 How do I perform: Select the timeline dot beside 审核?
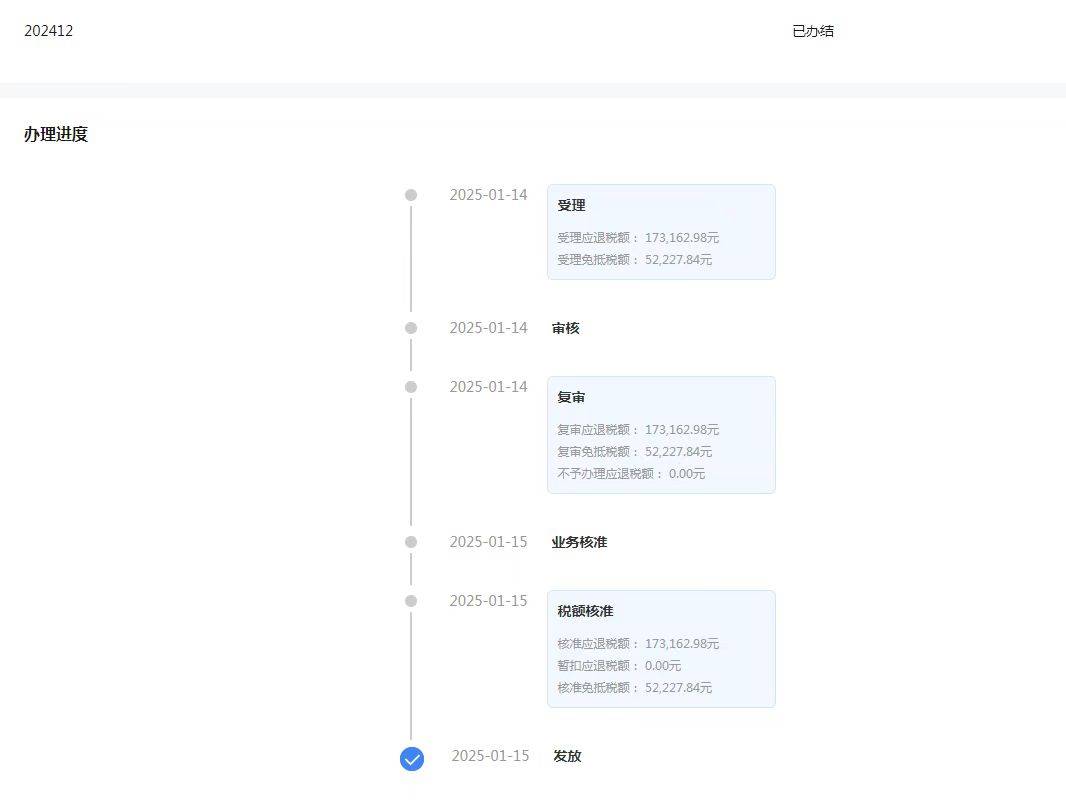tap(411, 328)
